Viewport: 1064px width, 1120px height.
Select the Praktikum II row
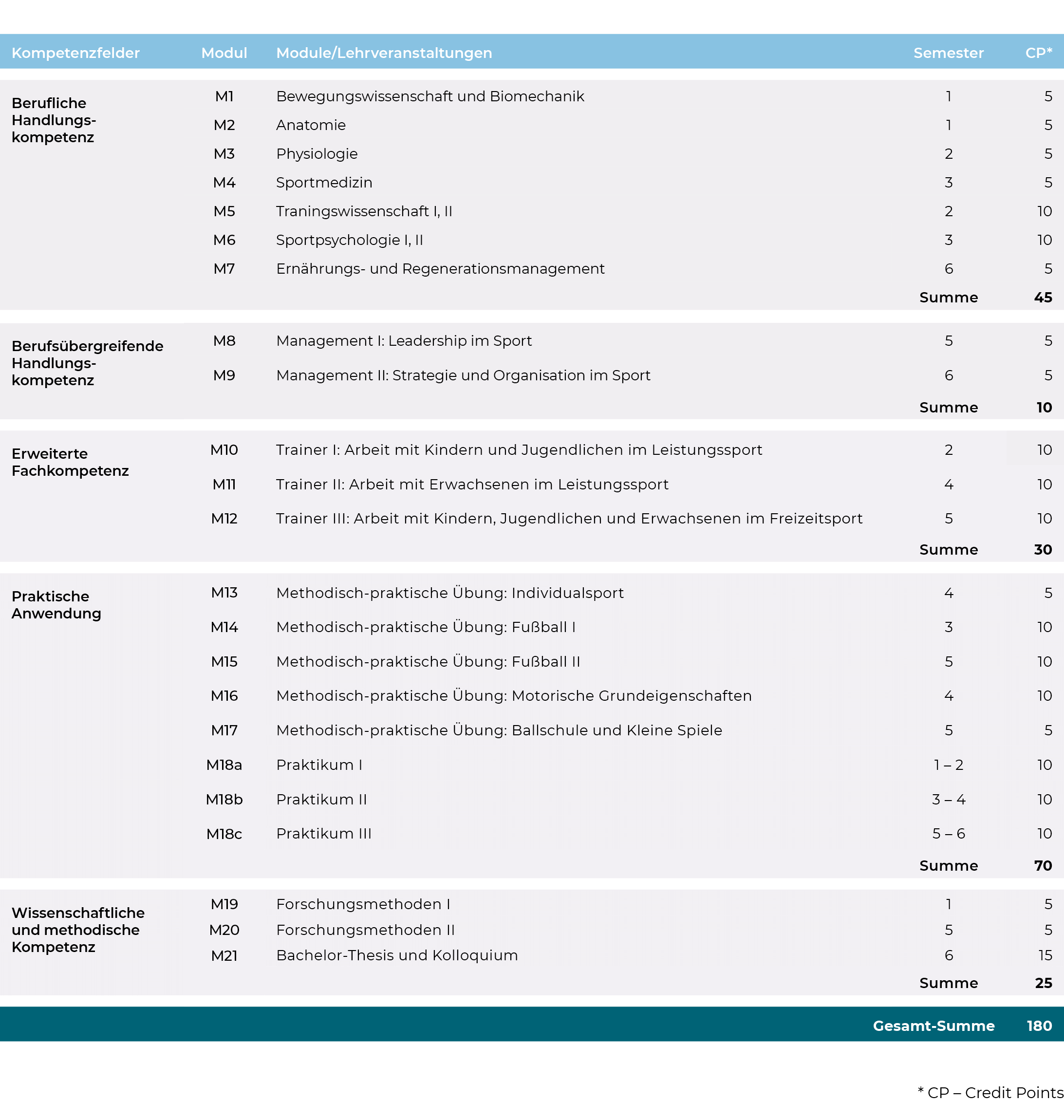pos(321,799)
